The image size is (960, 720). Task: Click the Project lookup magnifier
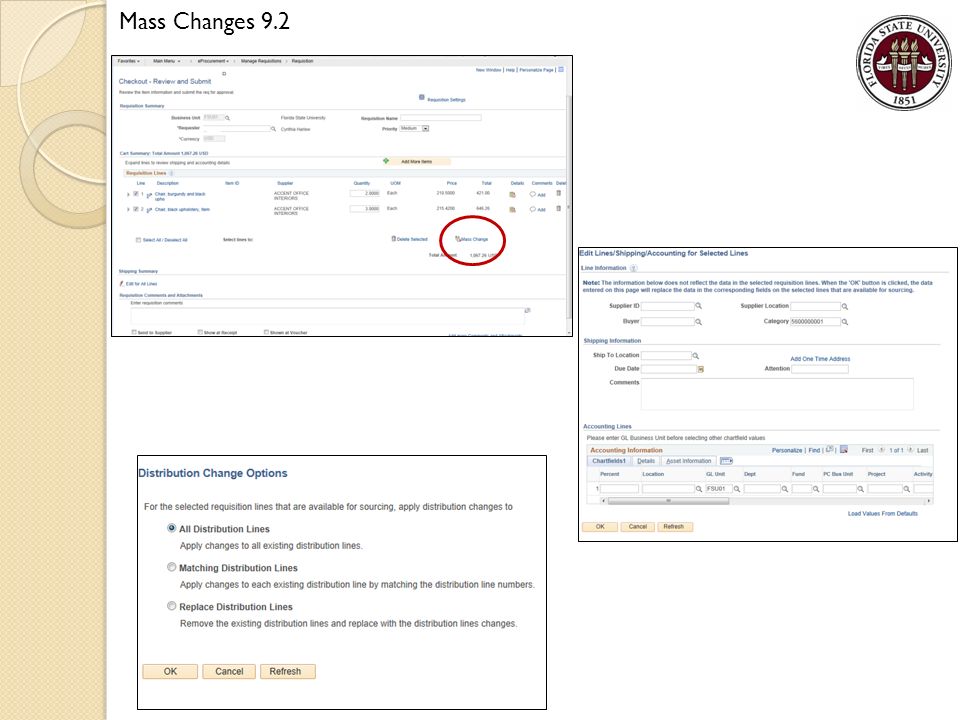coord(907,489)
